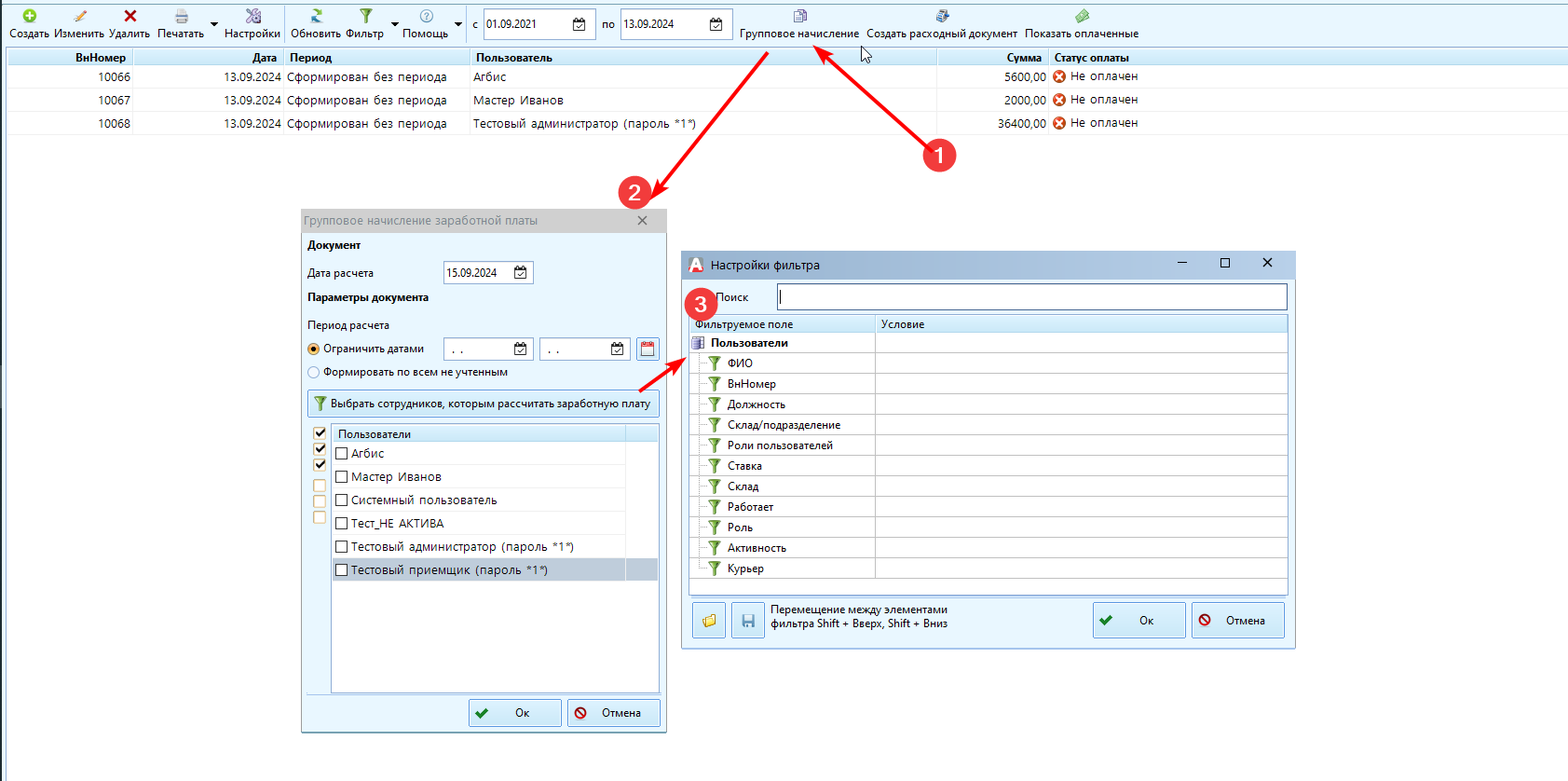Click the save filter floppy disk icon

747,621
